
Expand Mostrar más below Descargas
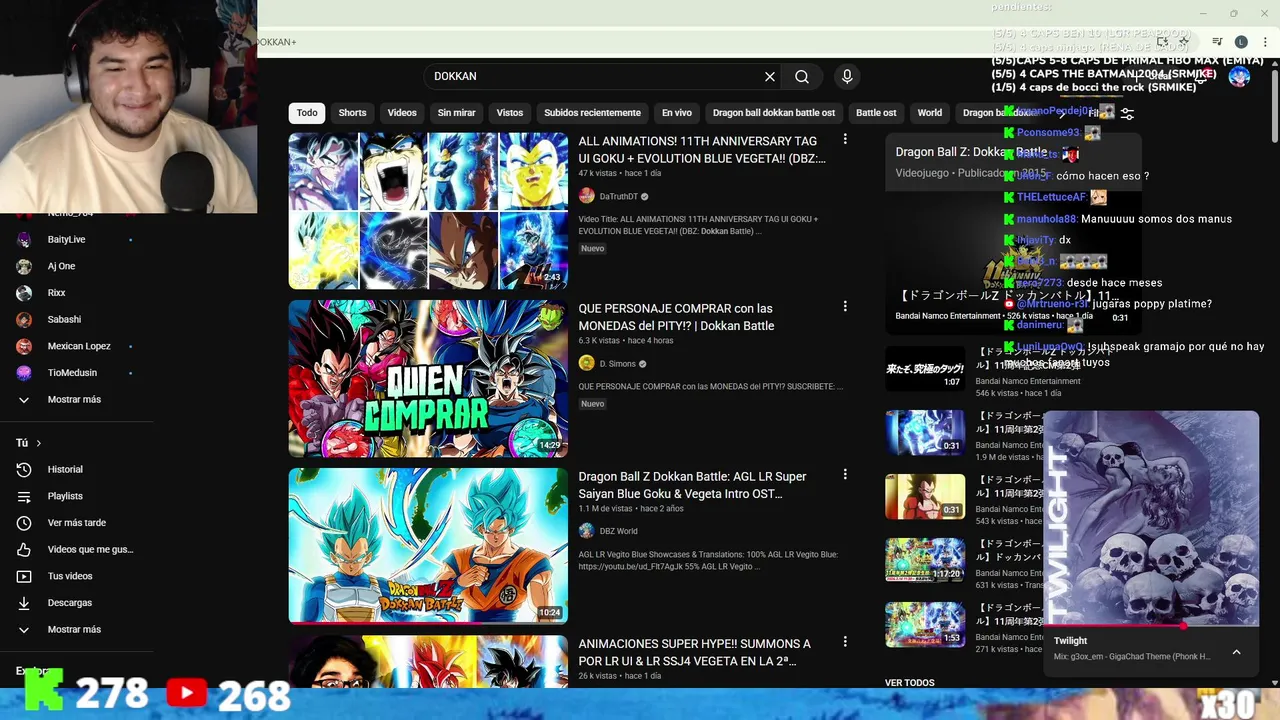76,629
